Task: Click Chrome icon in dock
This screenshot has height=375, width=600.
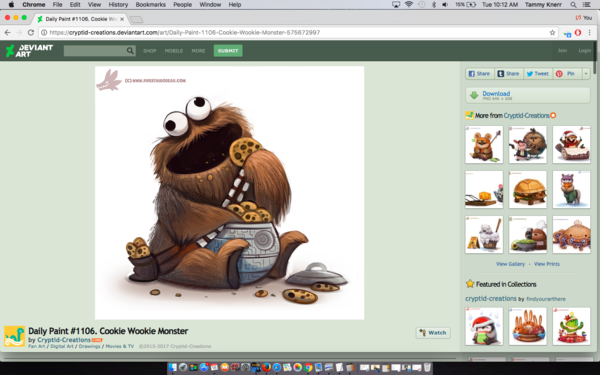Action: click(x=308, y=367)
